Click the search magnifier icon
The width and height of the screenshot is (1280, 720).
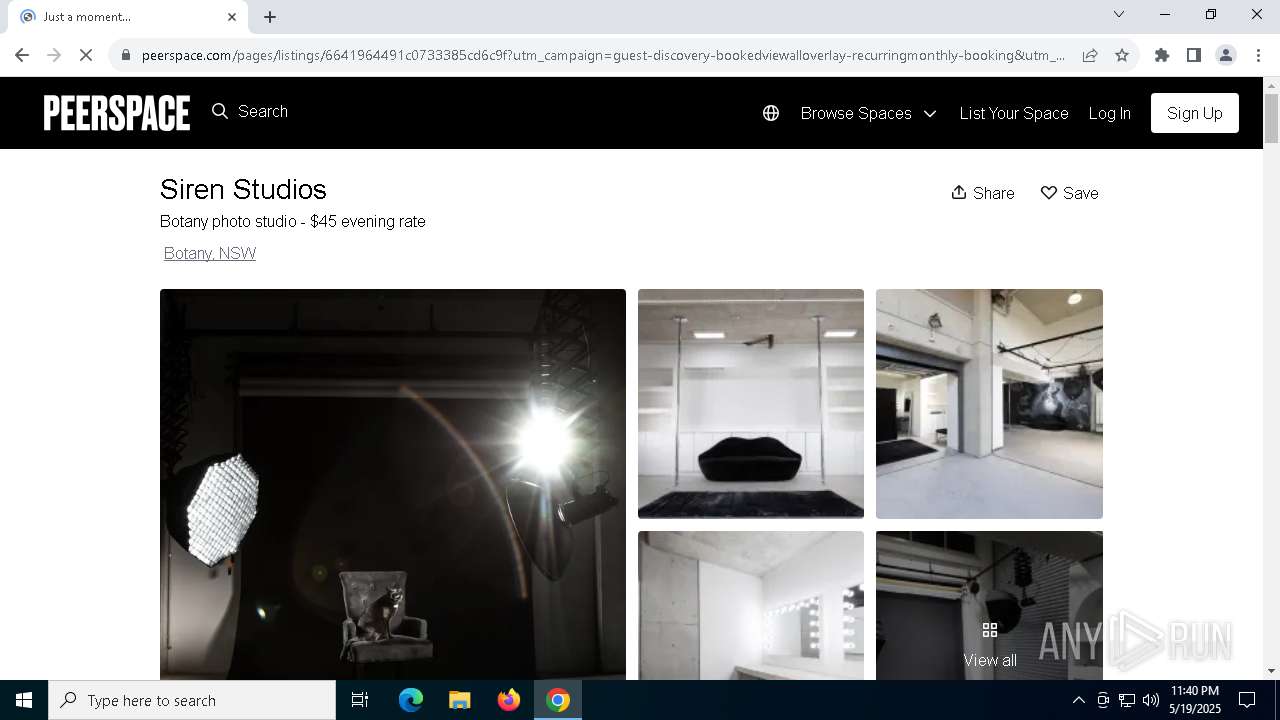point(220,111)
